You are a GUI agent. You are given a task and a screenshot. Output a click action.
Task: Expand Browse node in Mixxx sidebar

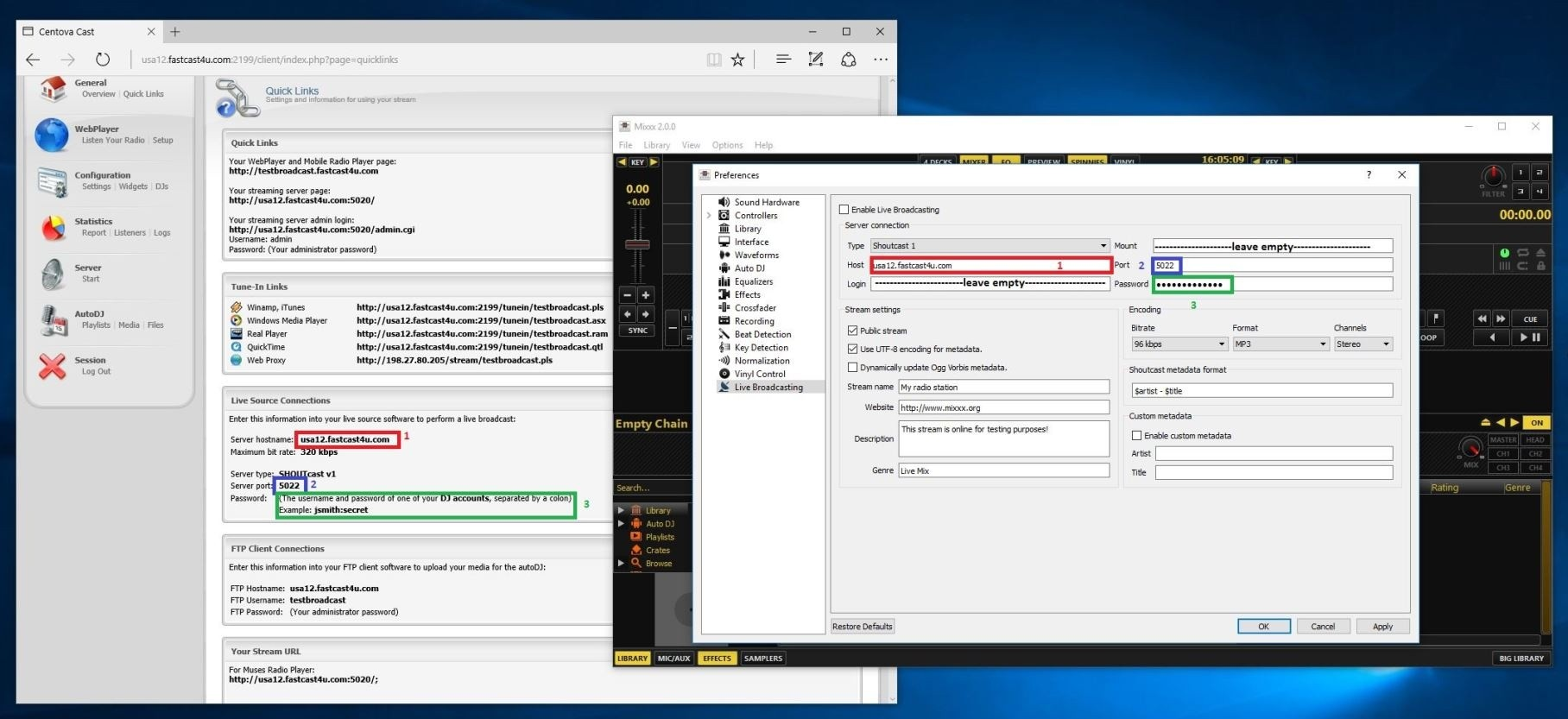[x=620, y=564]
